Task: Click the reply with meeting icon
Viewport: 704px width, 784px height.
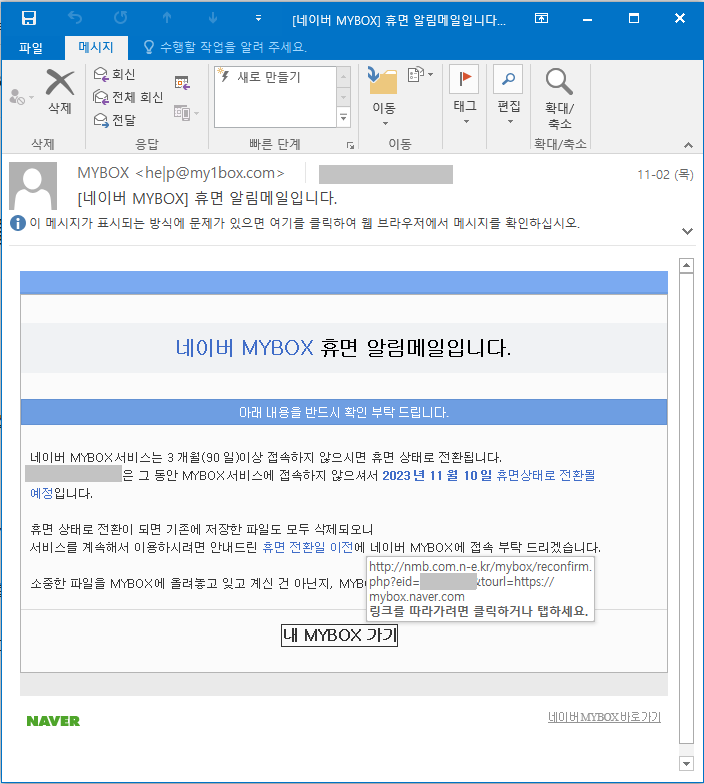Action: 182,82
